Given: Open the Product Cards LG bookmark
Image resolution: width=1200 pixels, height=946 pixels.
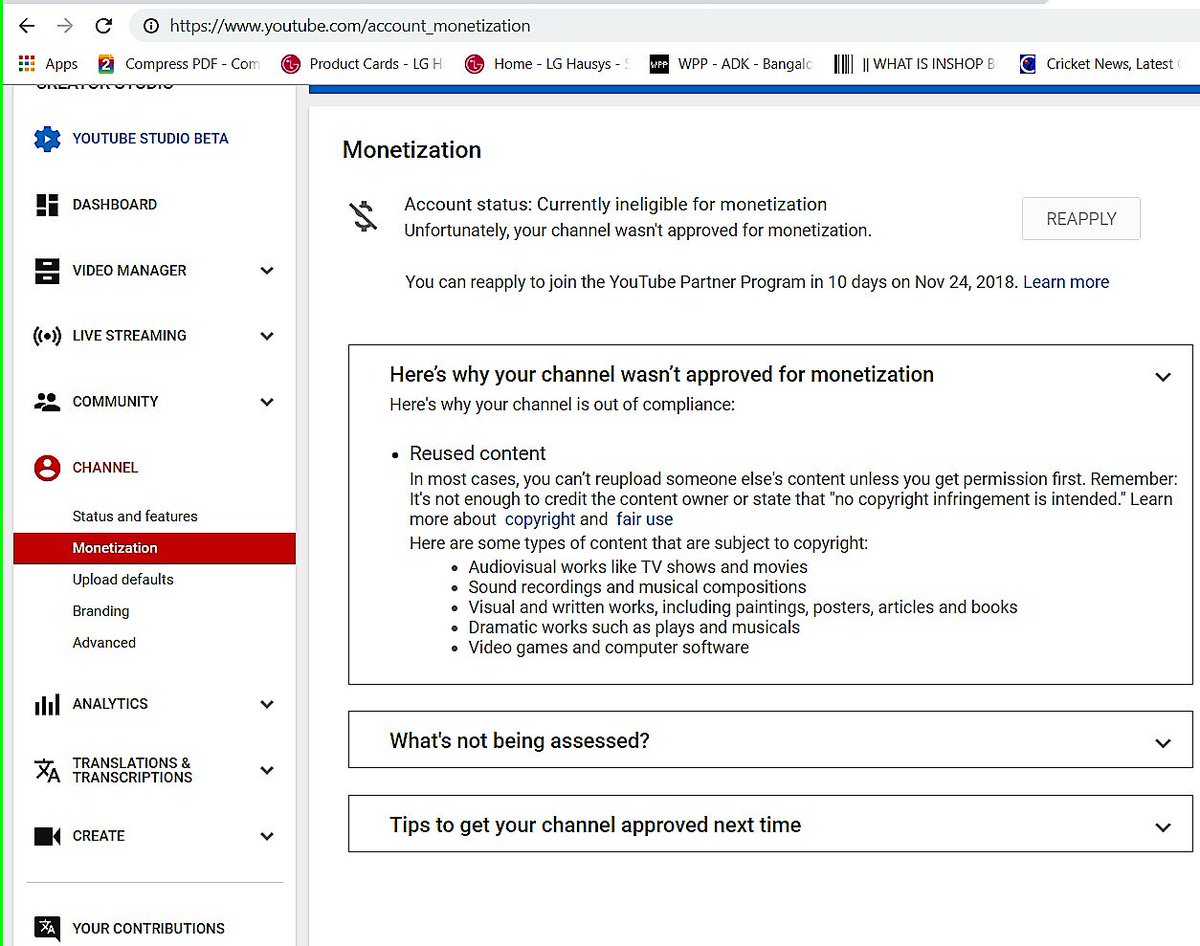Looking at the screenshot, I should point(361,64).
